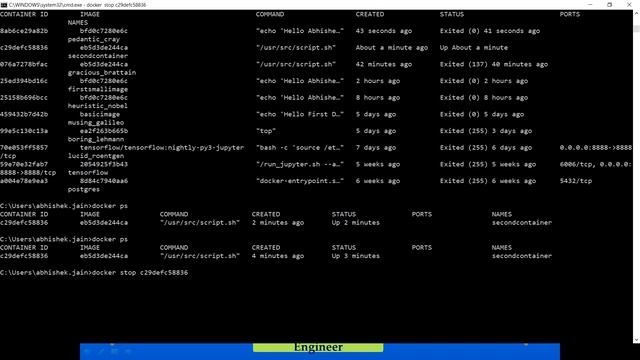Click container ID 8ab6ce29a82b
640x360 pixels.
pos(24,31)
